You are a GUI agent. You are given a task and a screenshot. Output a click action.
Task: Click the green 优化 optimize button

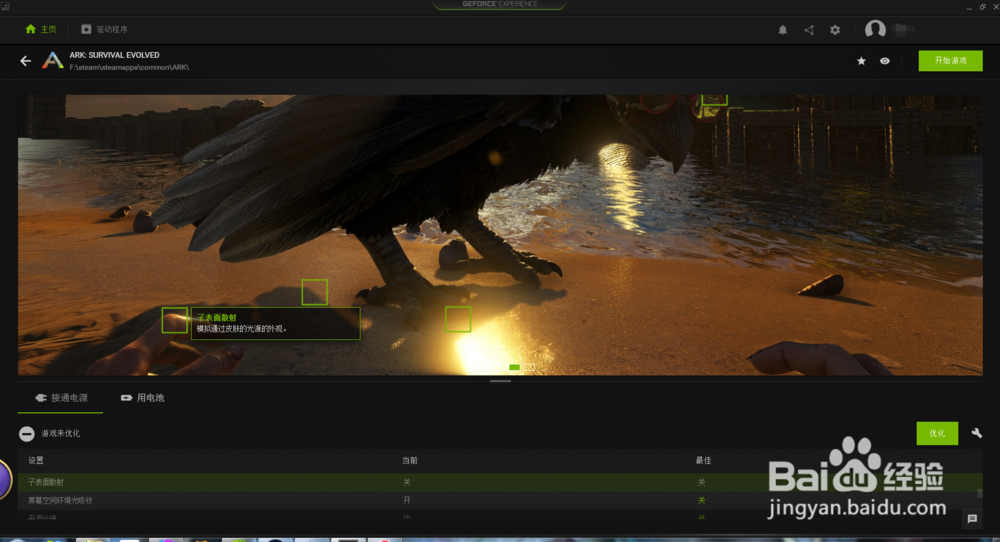pyautogui.click(x=937, y=434)
